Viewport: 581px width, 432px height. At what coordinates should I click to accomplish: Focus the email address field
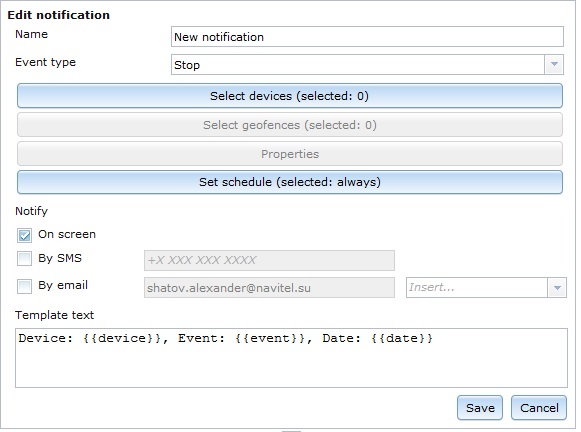pos(269,288)
